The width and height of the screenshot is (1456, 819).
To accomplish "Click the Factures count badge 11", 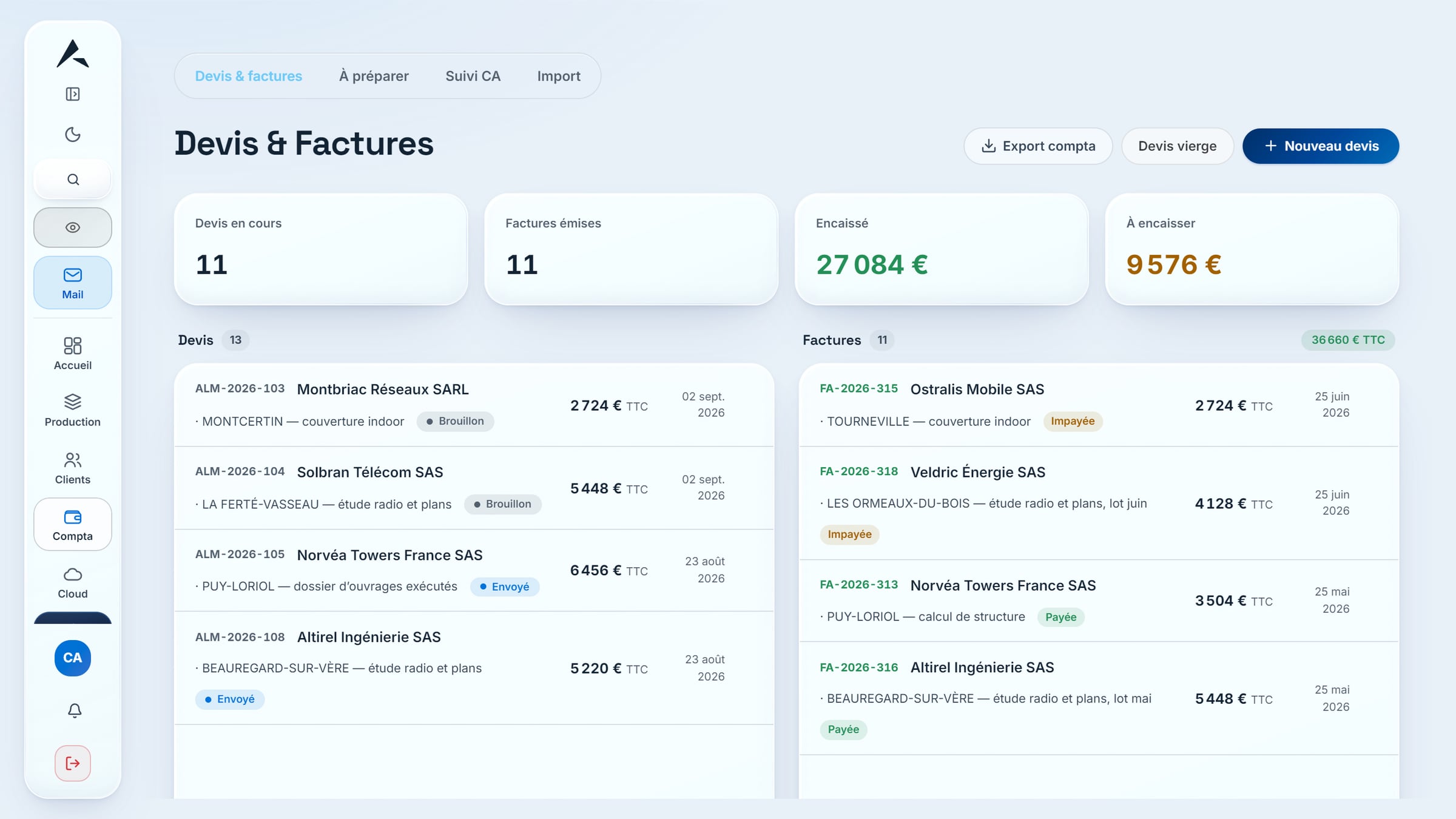I will click(x=882, y=340).
